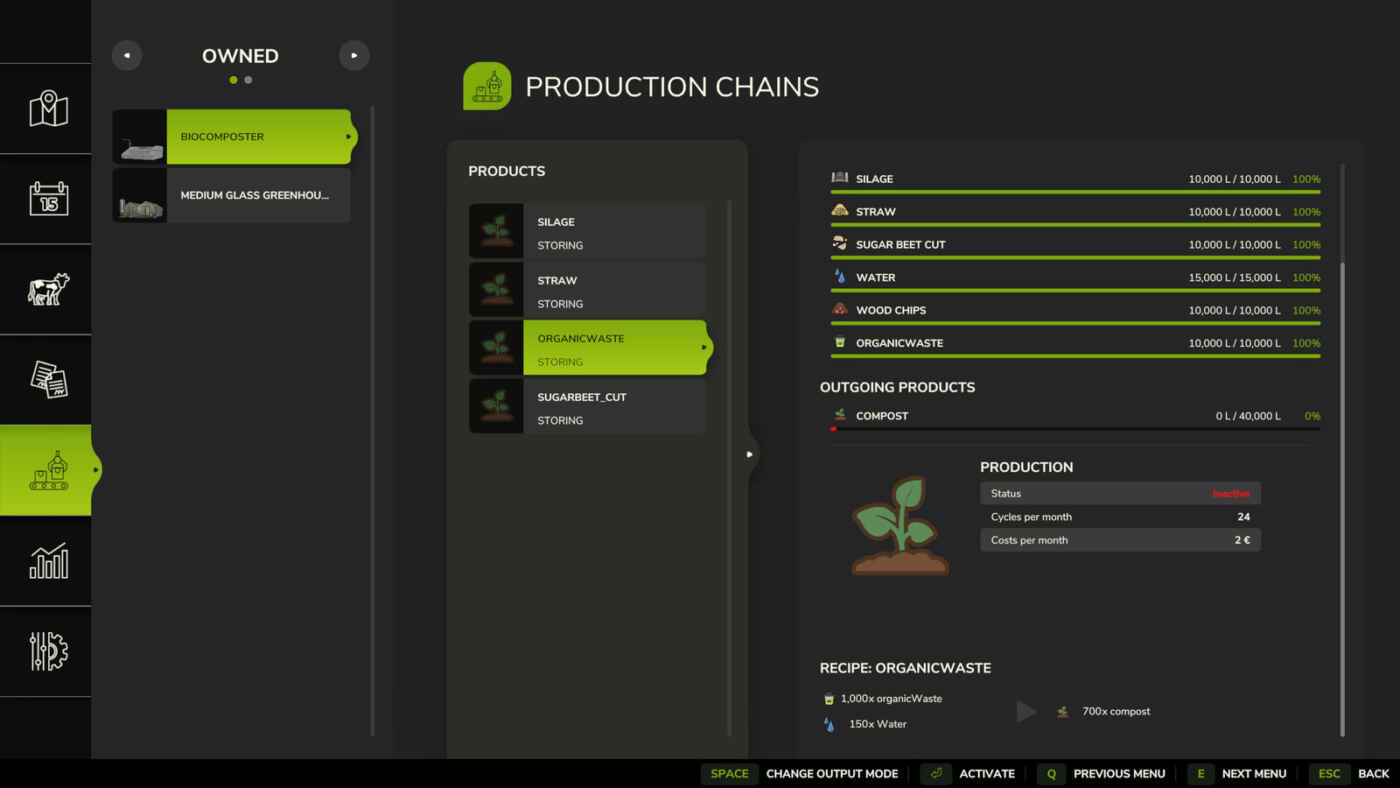Click Change Output Mode at bottom bar
Image resolution: width=1400 pixels, height=788 pixels.
click(x=831, y=774)
